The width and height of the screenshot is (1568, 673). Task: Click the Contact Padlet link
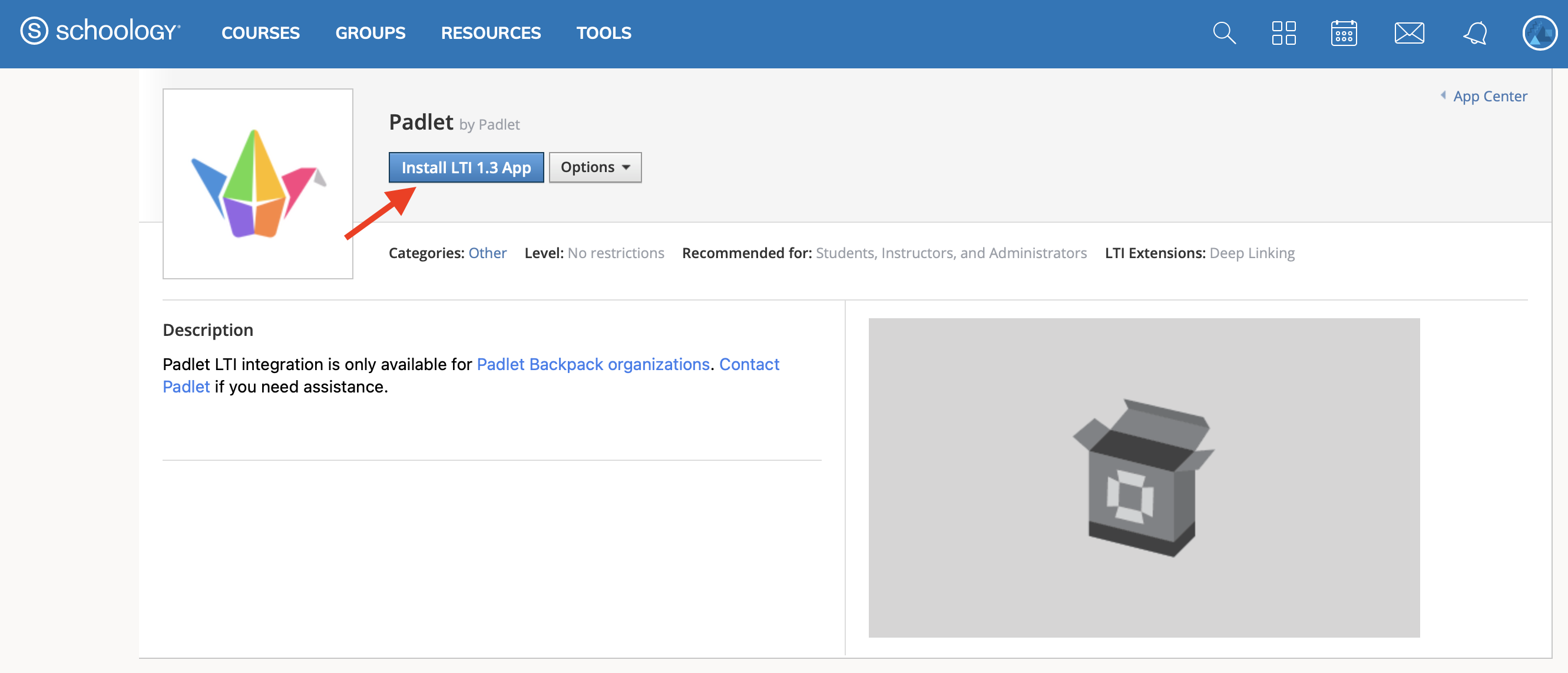(471, 375)
